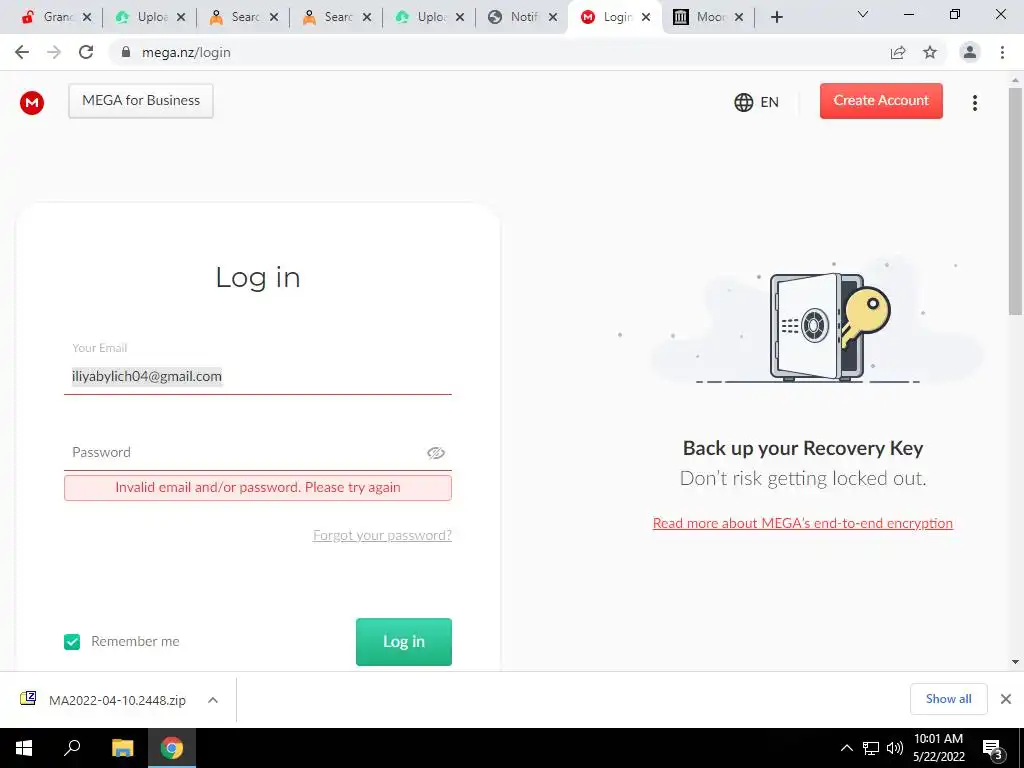Click the Chrome taskbar icon

pos(172,748)
